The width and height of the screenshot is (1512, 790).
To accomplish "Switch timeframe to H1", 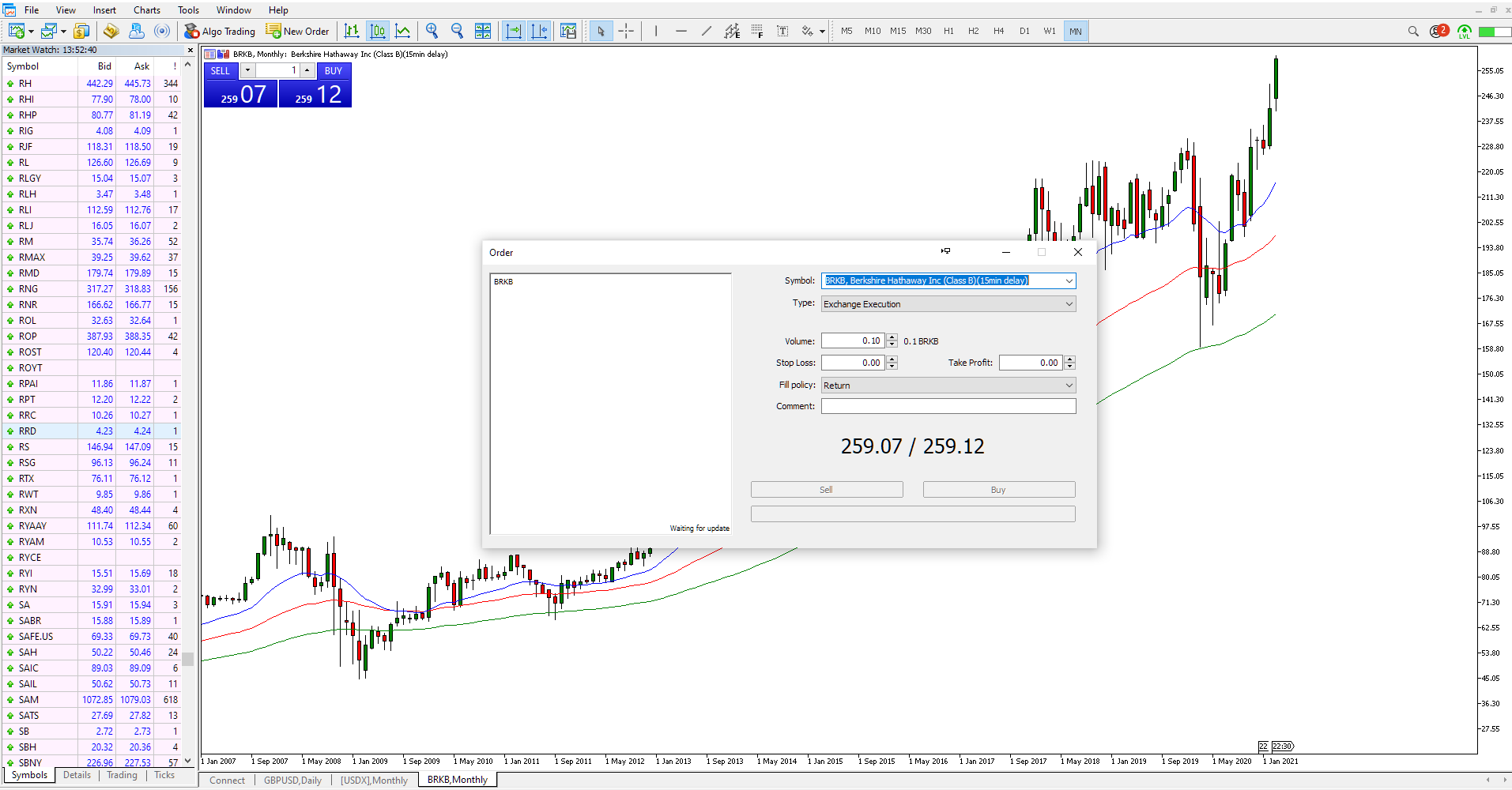I will (x=948, y=31).
